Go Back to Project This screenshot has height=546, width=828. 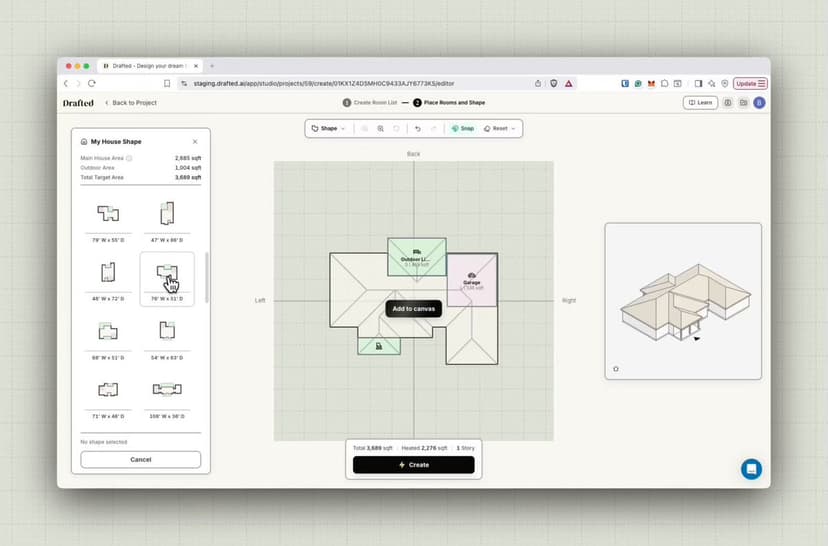coord(130,103)
